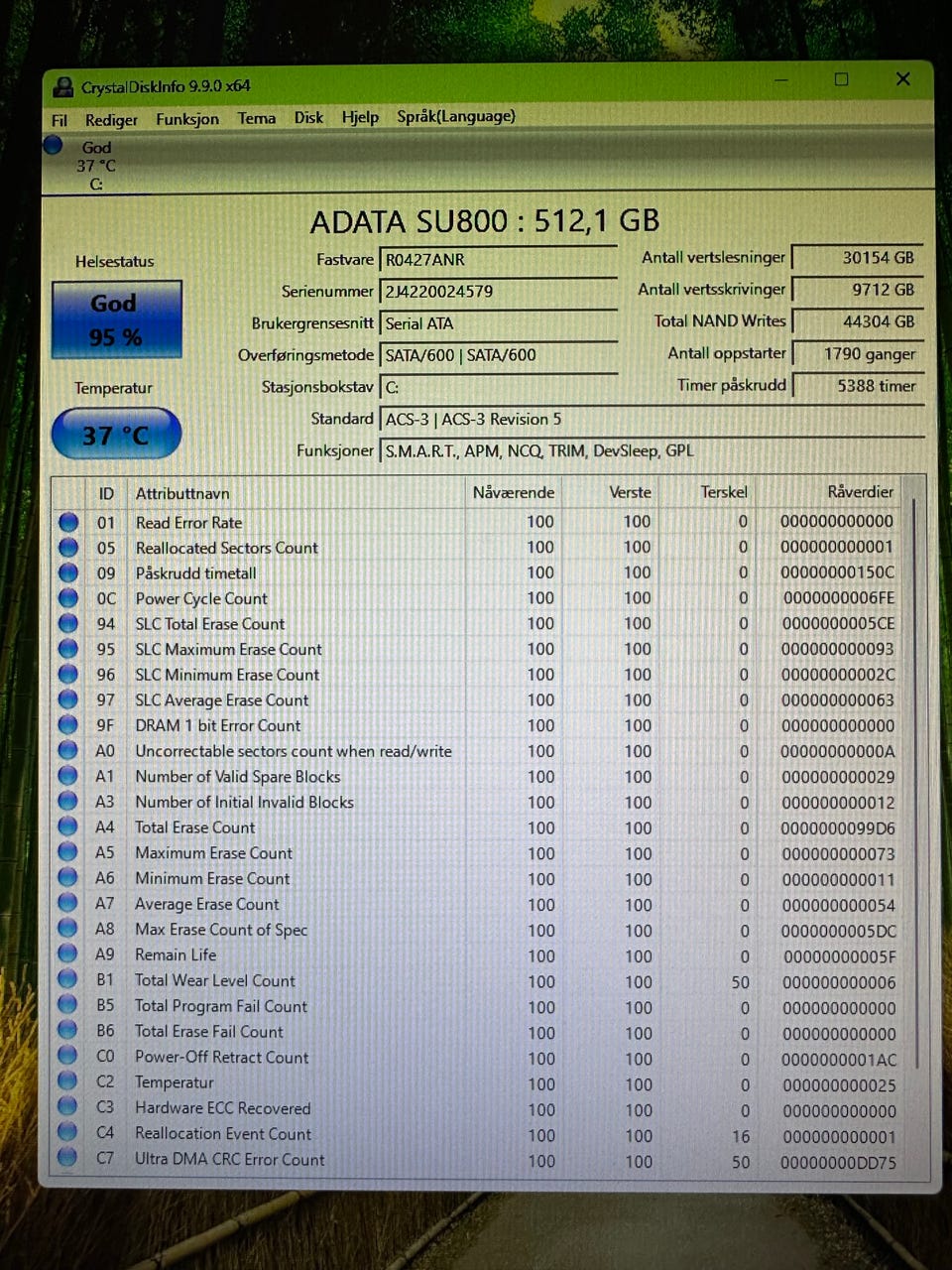952x1270 pixels.
Task: Click the Antall vertslesninger 30154 GB value
Action: coord(858,258)
